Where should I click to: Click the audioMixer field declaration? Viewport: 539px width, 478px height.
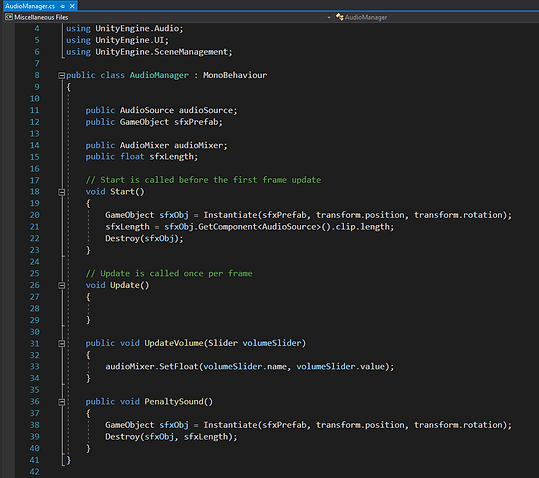click(156, 145)
